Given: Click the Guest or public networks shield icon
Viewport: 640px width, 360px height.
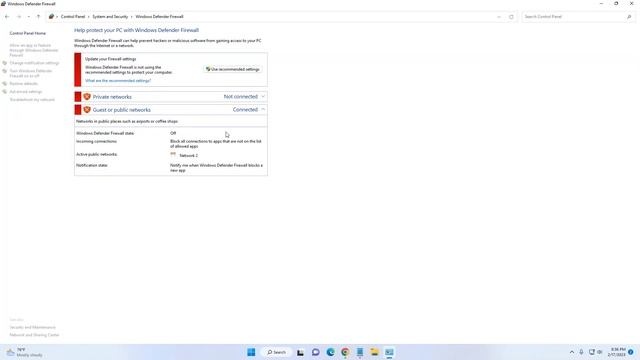Looking at the screenshot, I should pyautogui.click(x=87, y=110).
